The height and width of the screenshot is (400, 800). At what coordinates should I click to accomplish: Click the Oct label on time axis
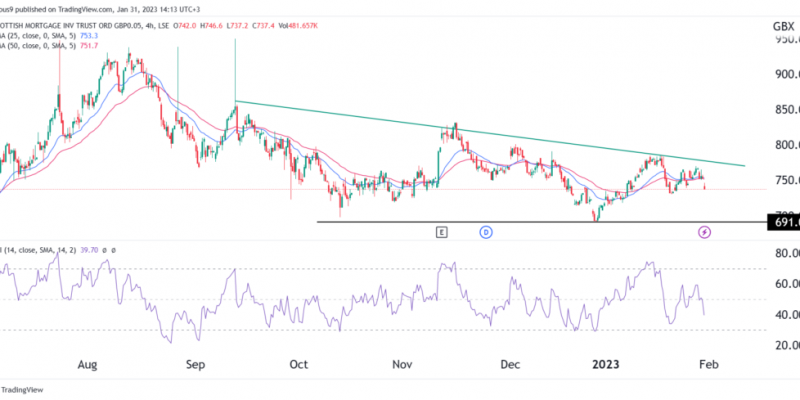(x=298, y=365)
